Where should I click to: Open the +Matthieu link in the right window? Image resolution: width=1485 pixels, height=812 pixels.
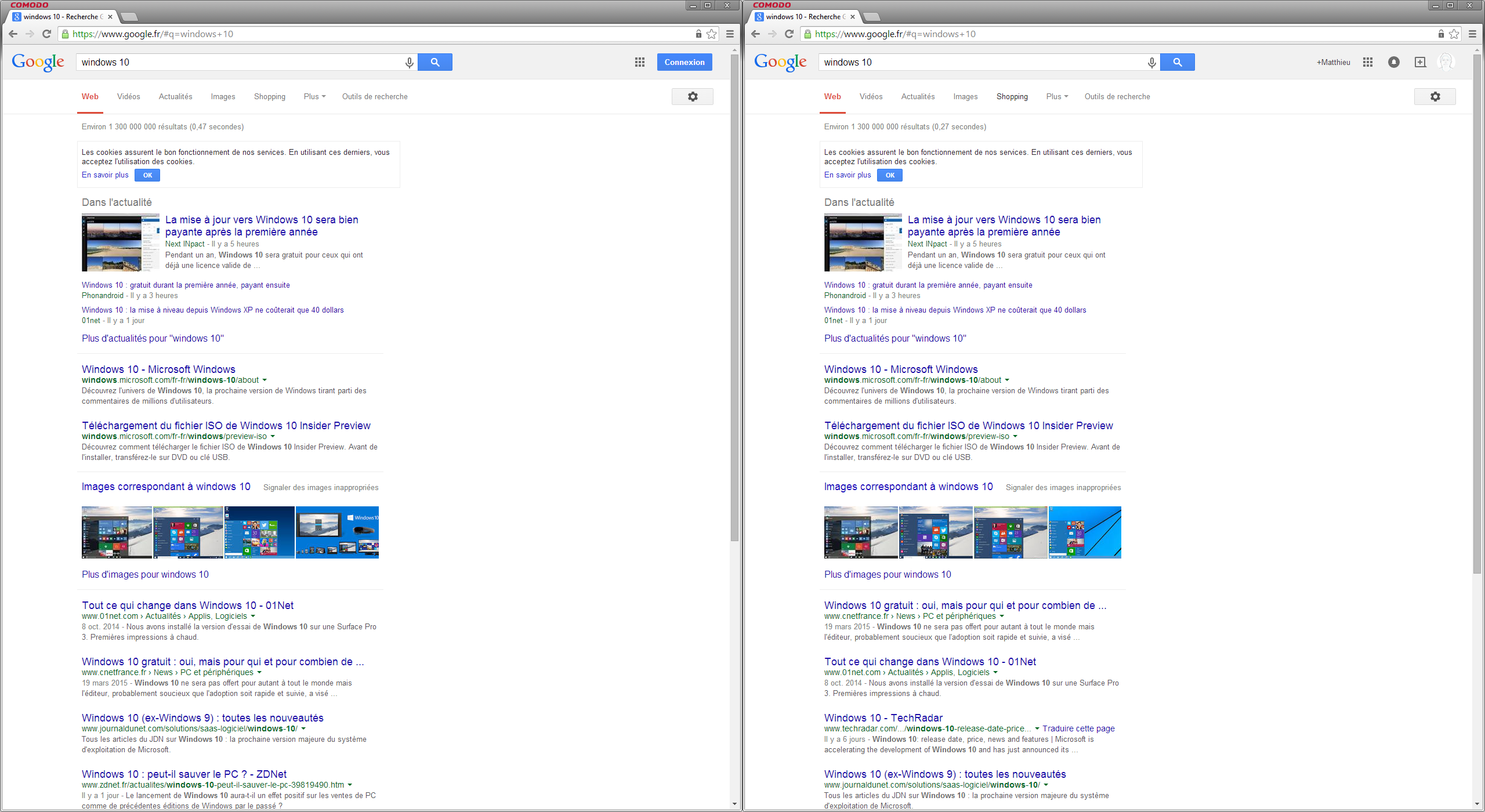pos(1333,63)
